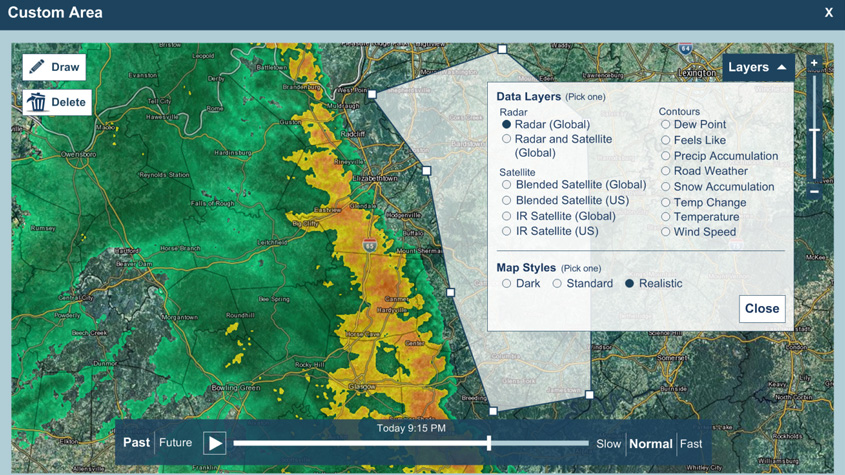Select Radar and Satellite (Global) layer
Screen dimensions: 845x475
coord(507,140)
